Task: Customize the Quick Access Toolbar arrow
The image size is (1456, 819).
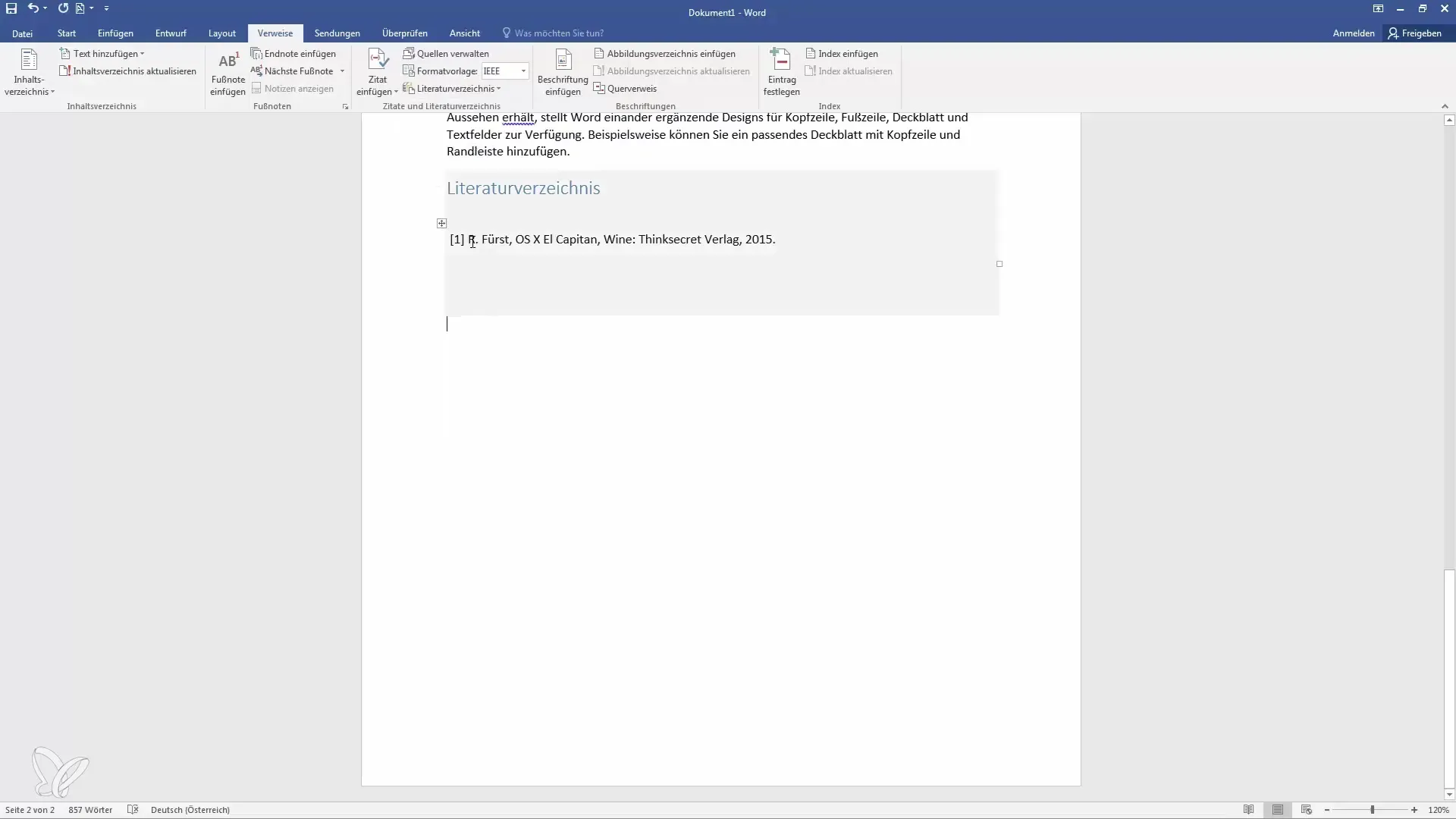Action: pyautogui.click(x=106, y=8)
